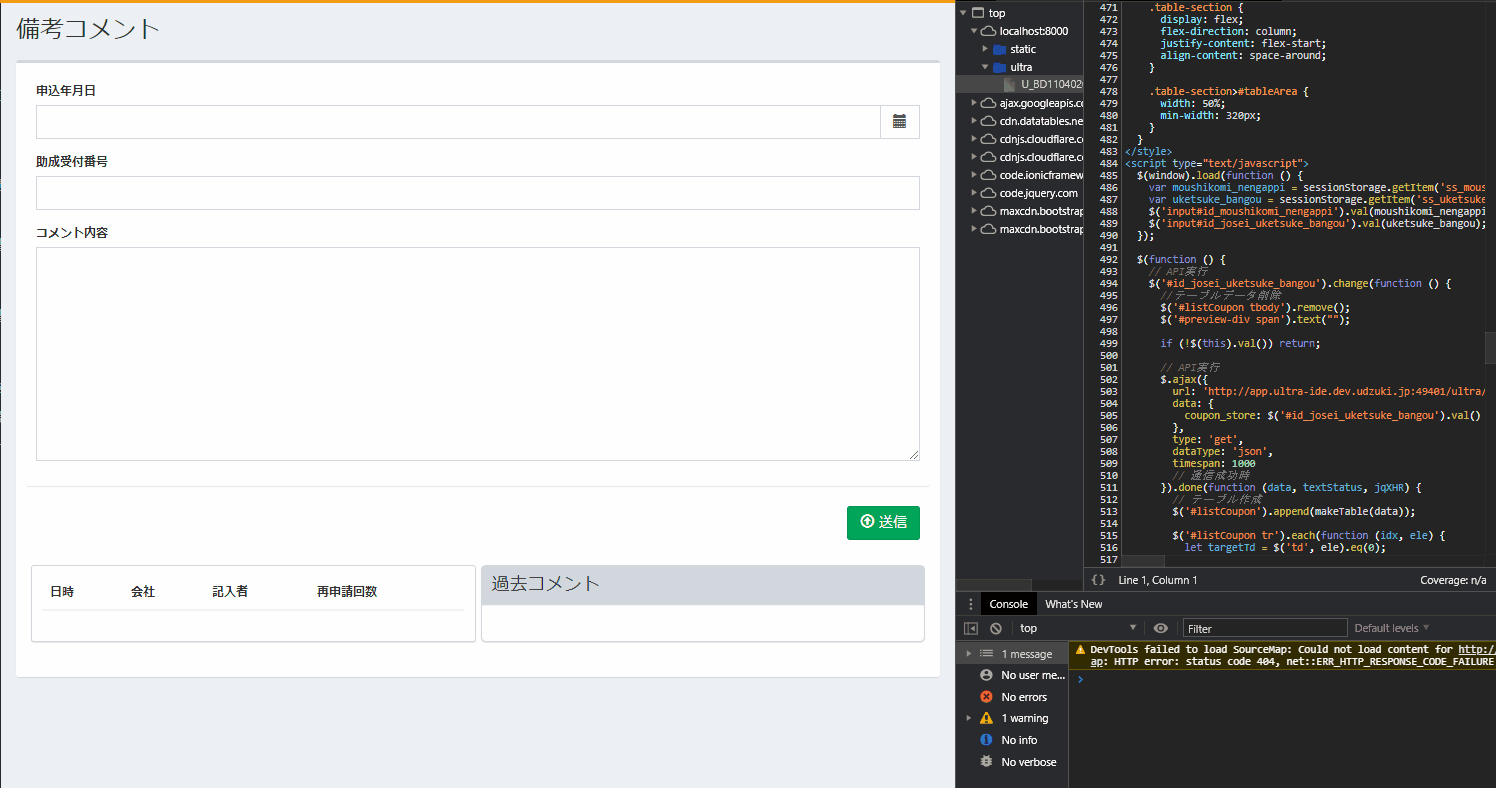Viewport: 1496px width, 788px height.
Task: Open the calendar date picker icon
Action: pyautogui.click(x=899, y=122)
